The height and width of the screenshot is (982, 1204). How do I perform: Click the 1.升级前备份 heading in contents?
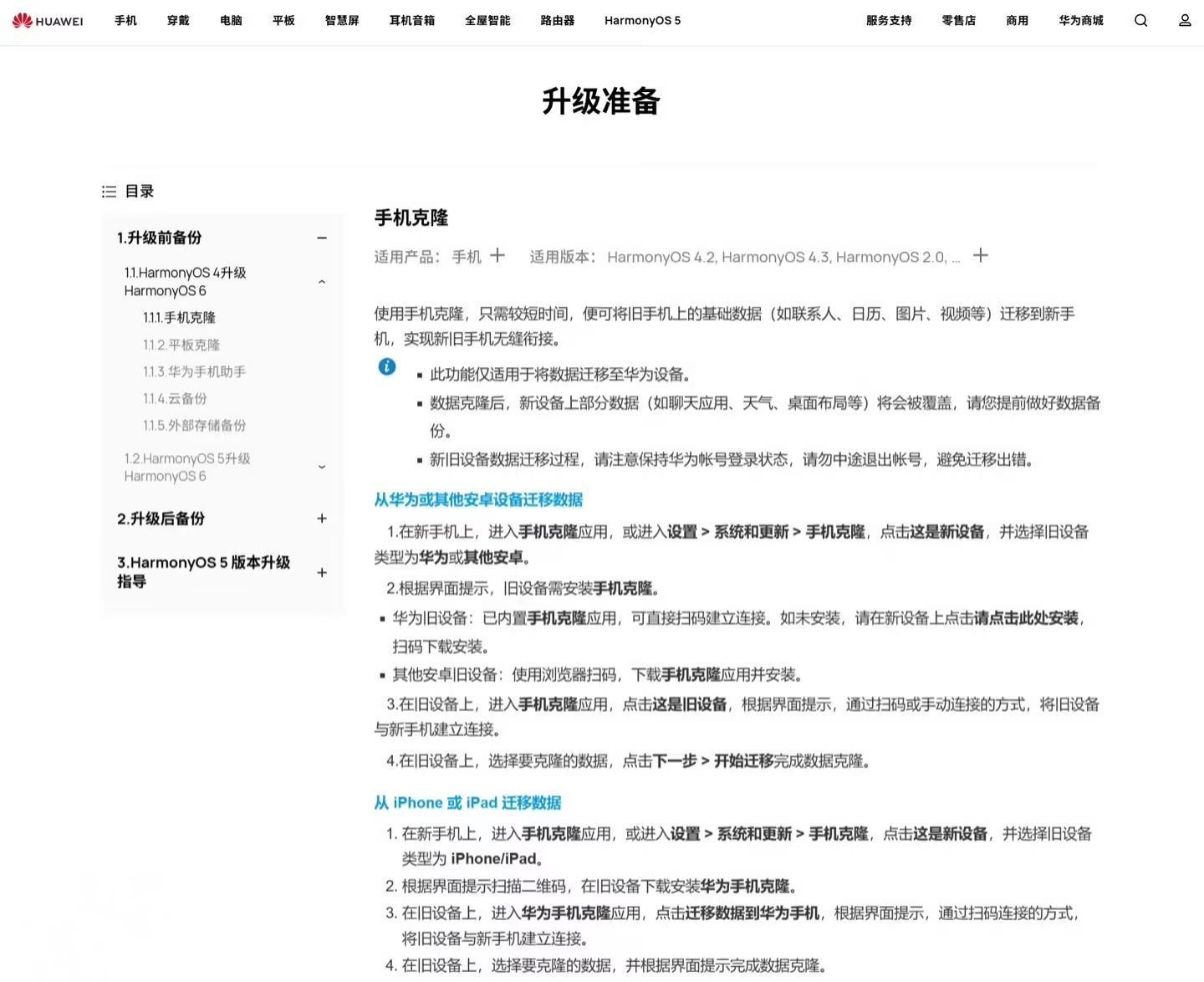pyautogui.click(x=159, y=238)
